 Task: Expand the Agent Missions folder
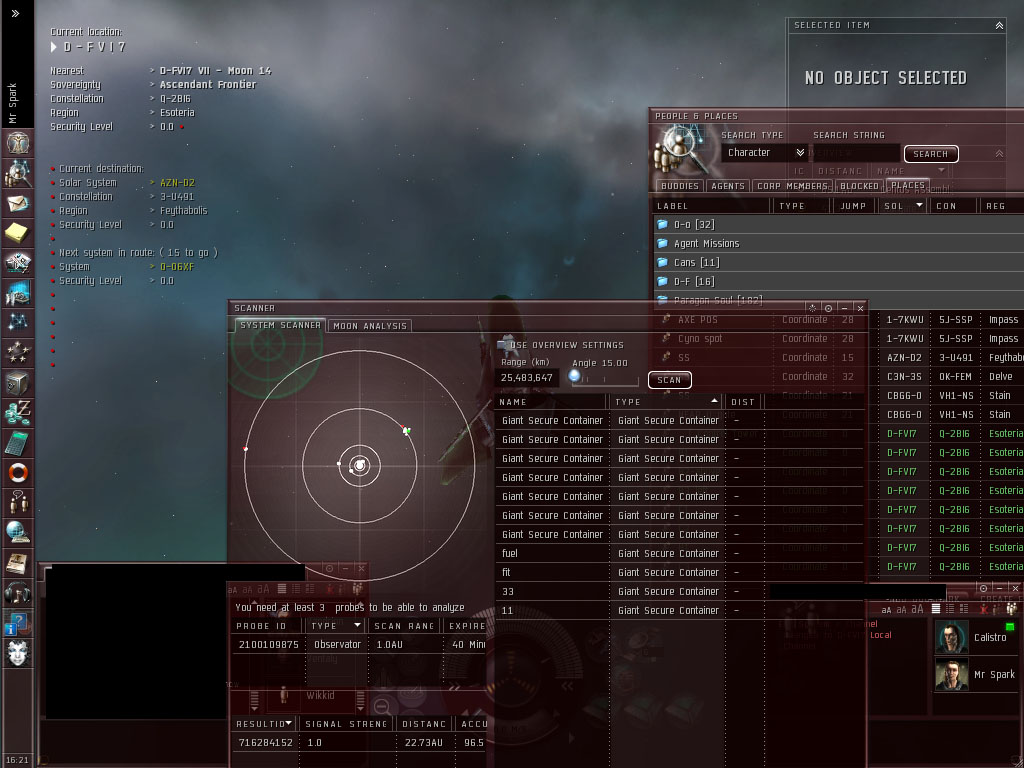839,244
